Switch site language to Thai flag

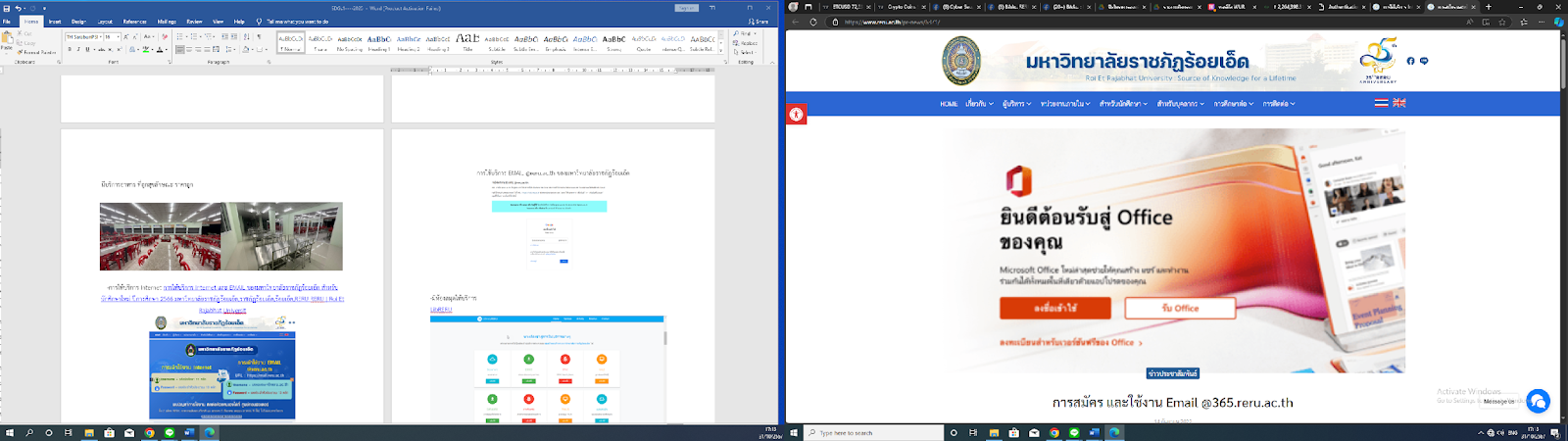[x=1381, y=103]
